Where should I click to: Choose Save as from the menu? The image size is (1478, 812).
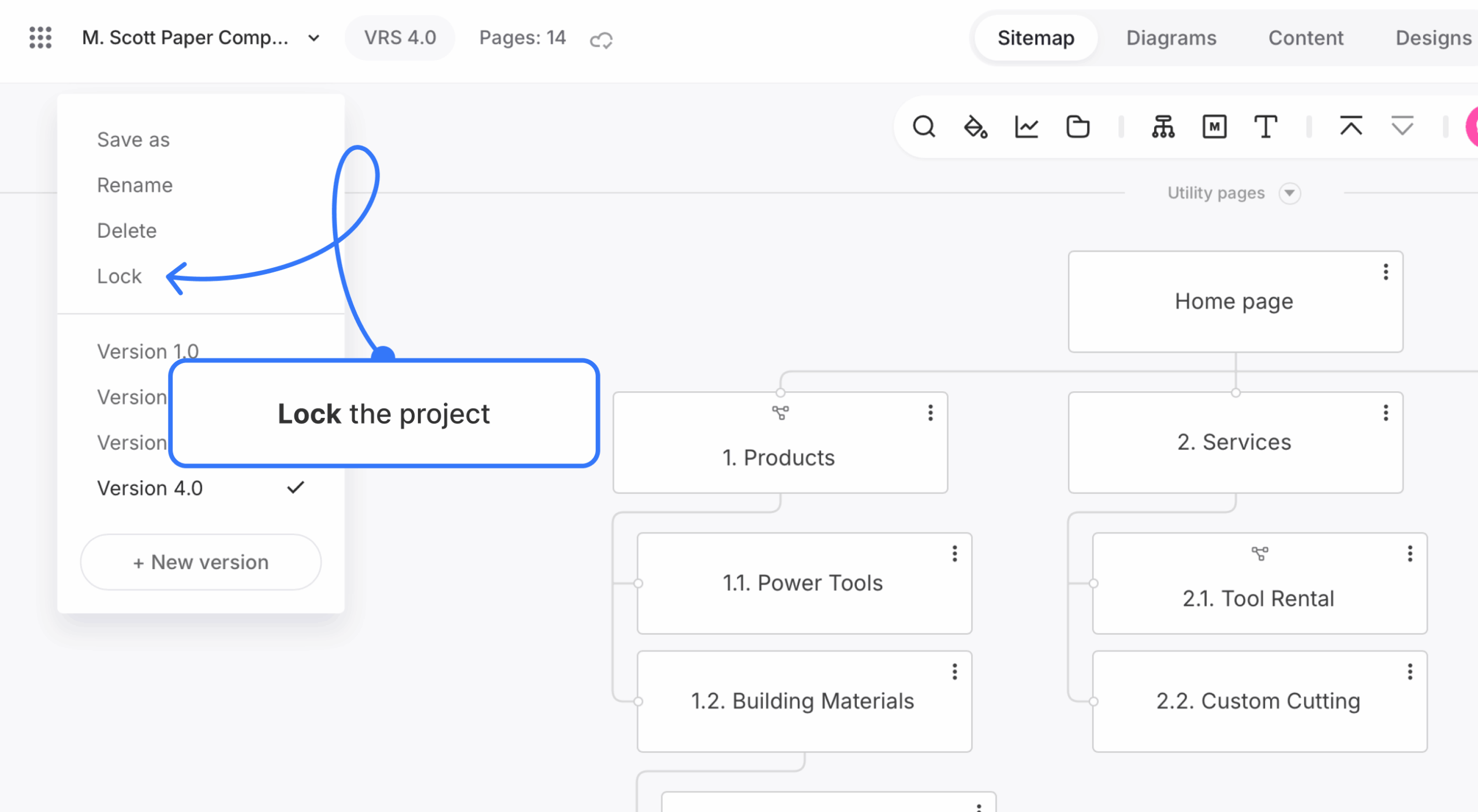[x=133, y=140]
